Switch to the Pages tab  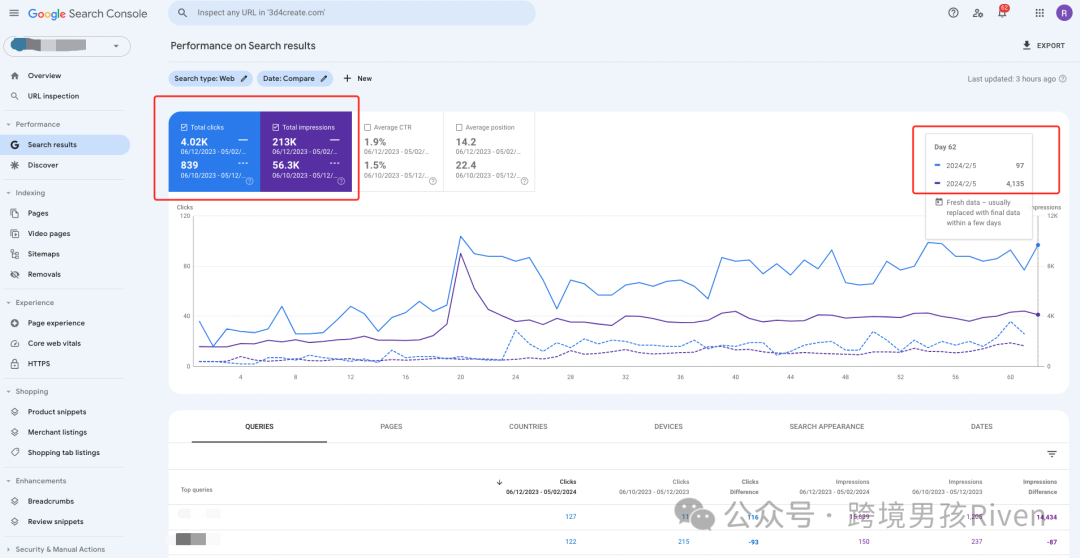(x=391, y=426)
